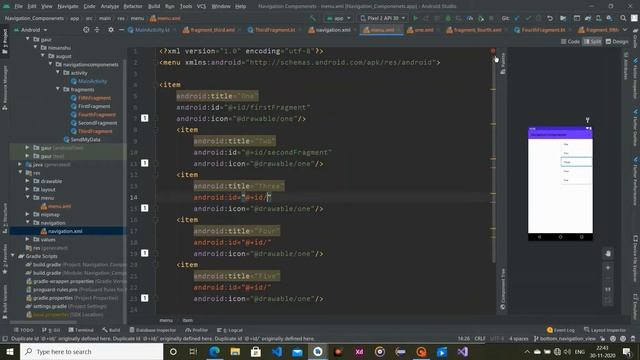640x360 pixels.
Task: Open Microsoft Edge in the taskbar
Action: 214,351
